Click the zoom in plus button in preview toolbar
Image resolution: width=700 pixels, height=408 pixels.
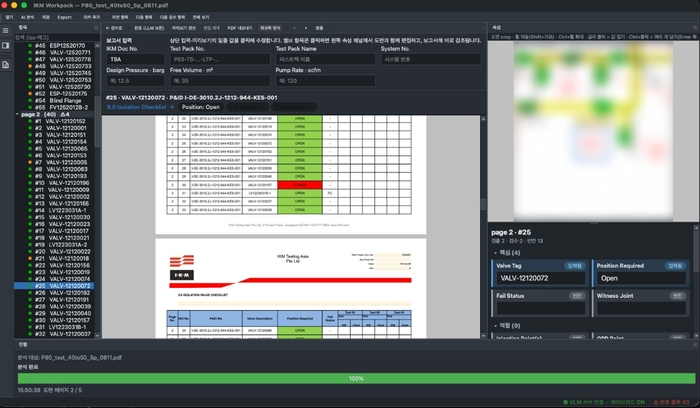coord(306,28)
